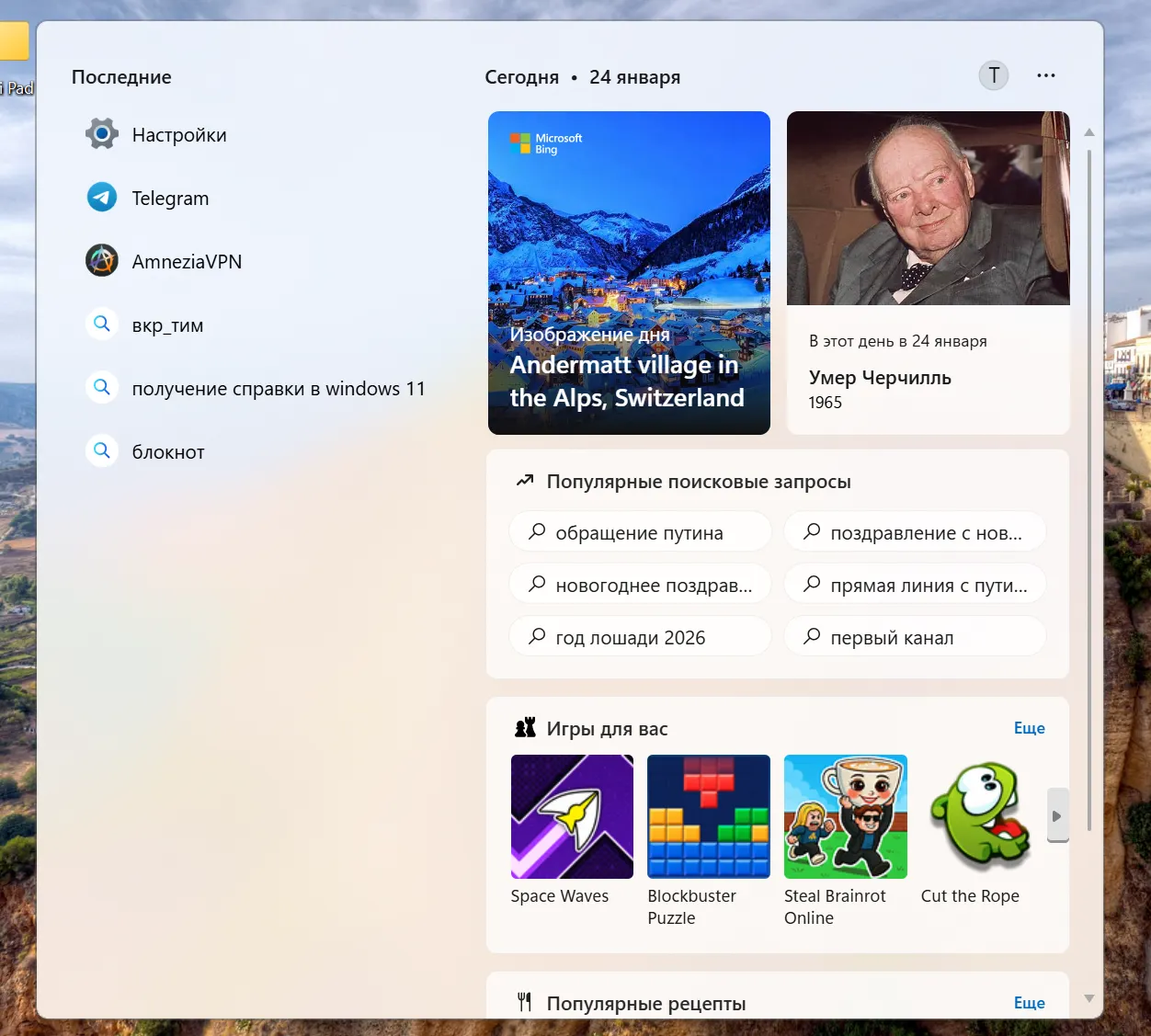The image size is (1151, 1036).
Task: Select recent search 'получение справки в windows 11'
Action: pos(278,388)
